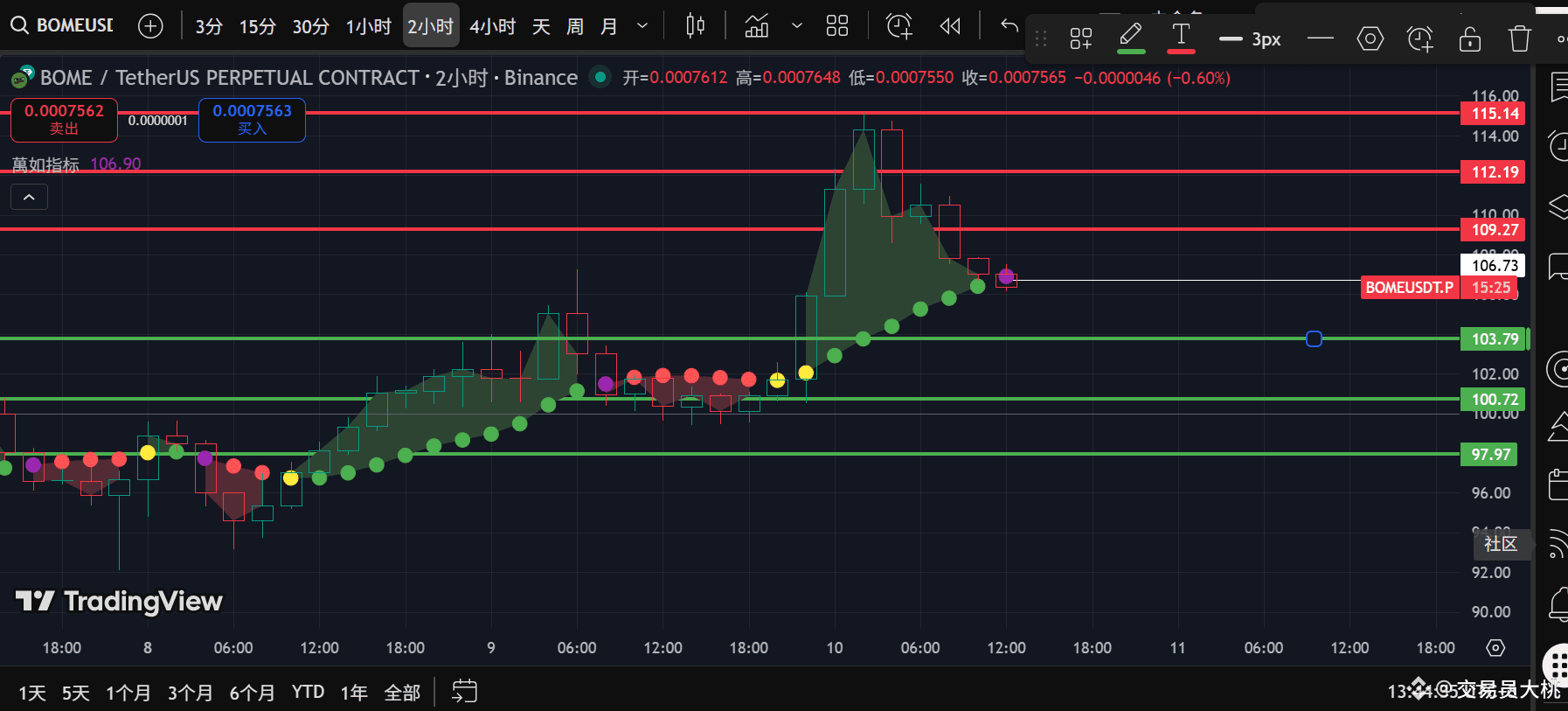The image size is (1568, 711).
Task: Create an alert using the top toolbar alarm icon
Action: 898,26
